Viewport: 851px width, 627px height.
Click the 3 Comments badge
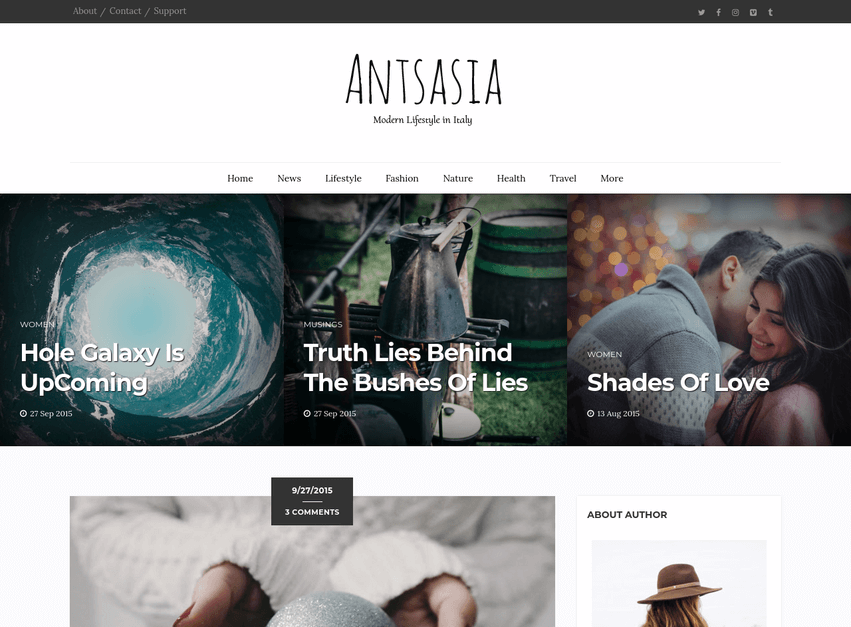pyautogui.click(x=312, y=512)
